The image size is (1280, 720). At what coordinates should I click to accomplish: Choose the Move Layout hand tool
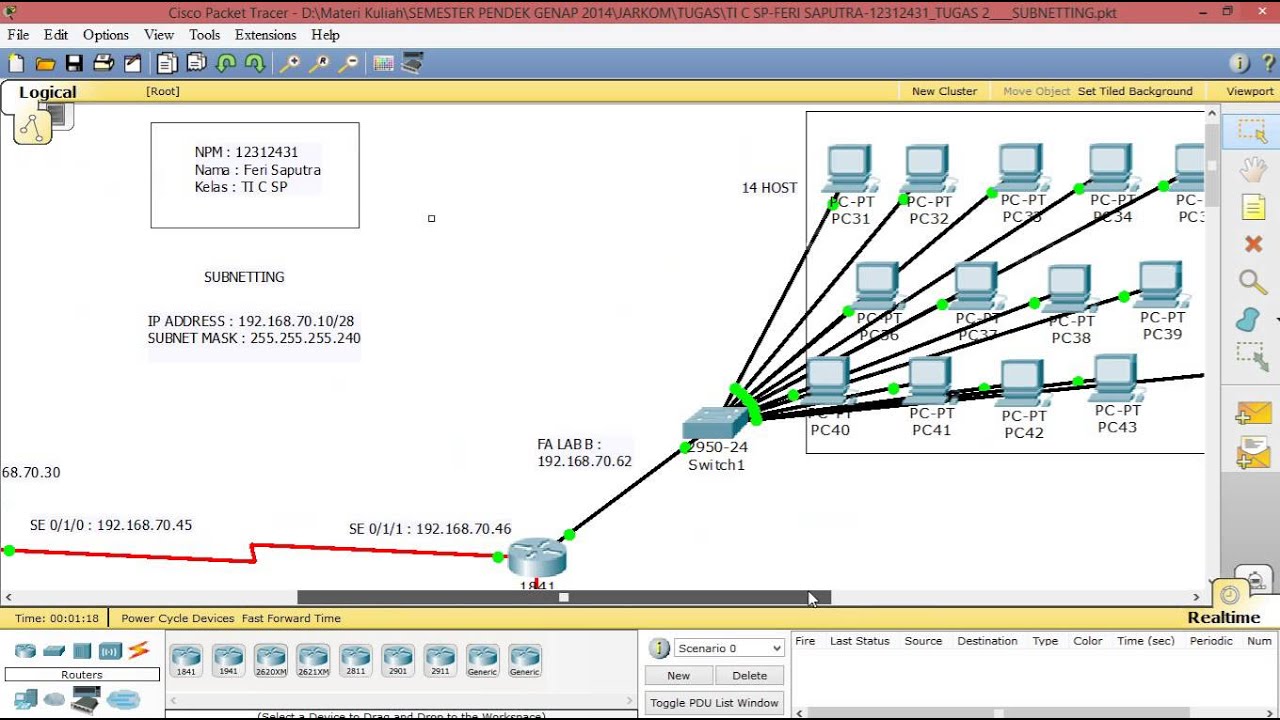coord(1253,169)
